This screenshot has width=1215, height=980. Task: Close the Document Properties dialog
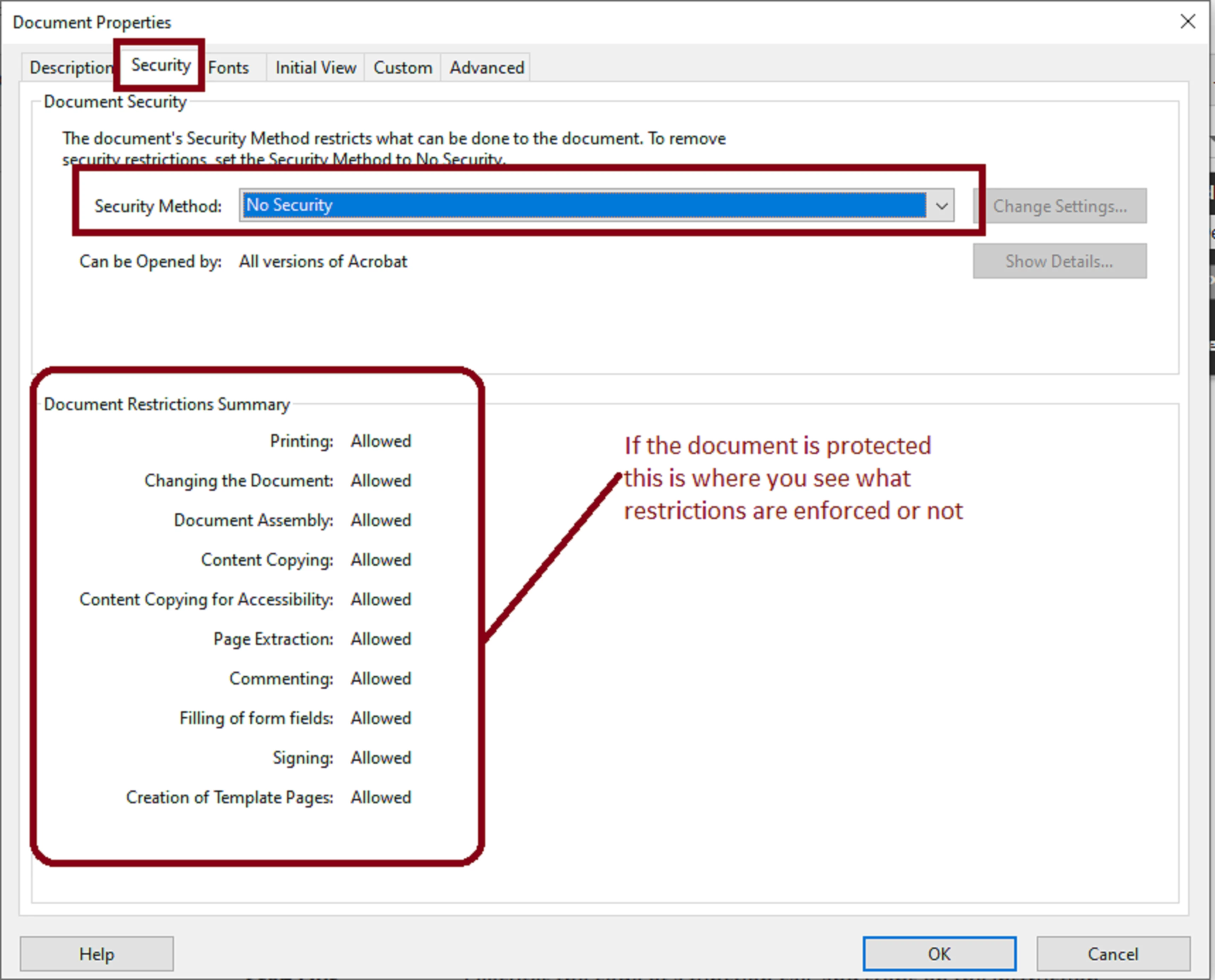[x=1187, y=22]
